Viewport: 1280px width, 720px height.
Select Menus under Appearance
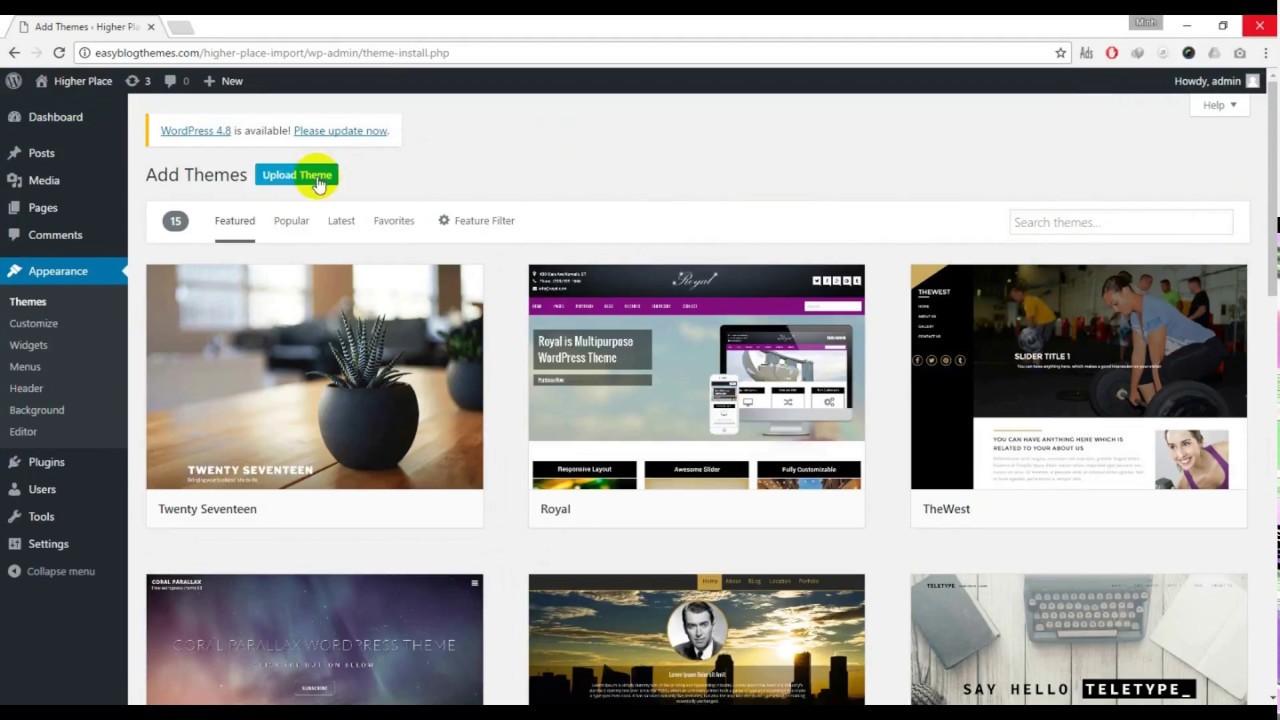point(25,367)
